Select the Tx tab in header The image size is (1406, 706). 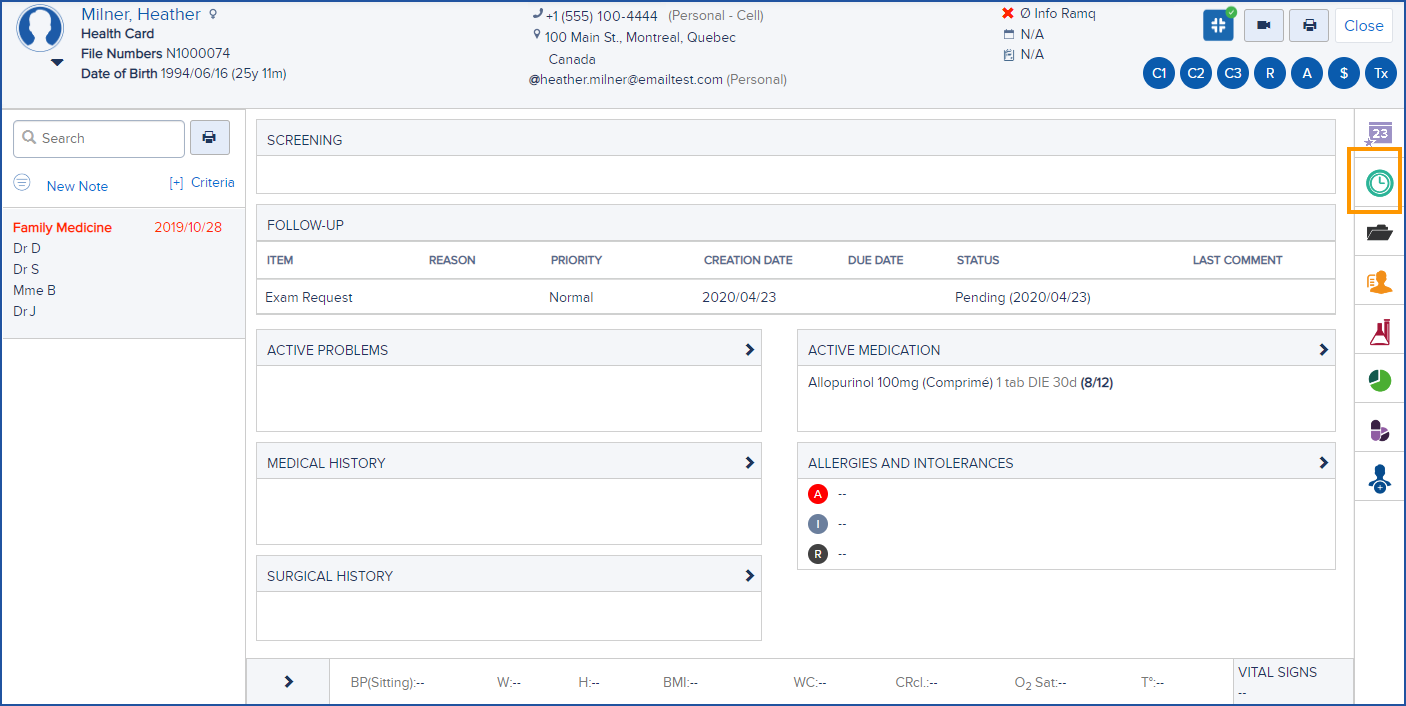(1380, 73)
